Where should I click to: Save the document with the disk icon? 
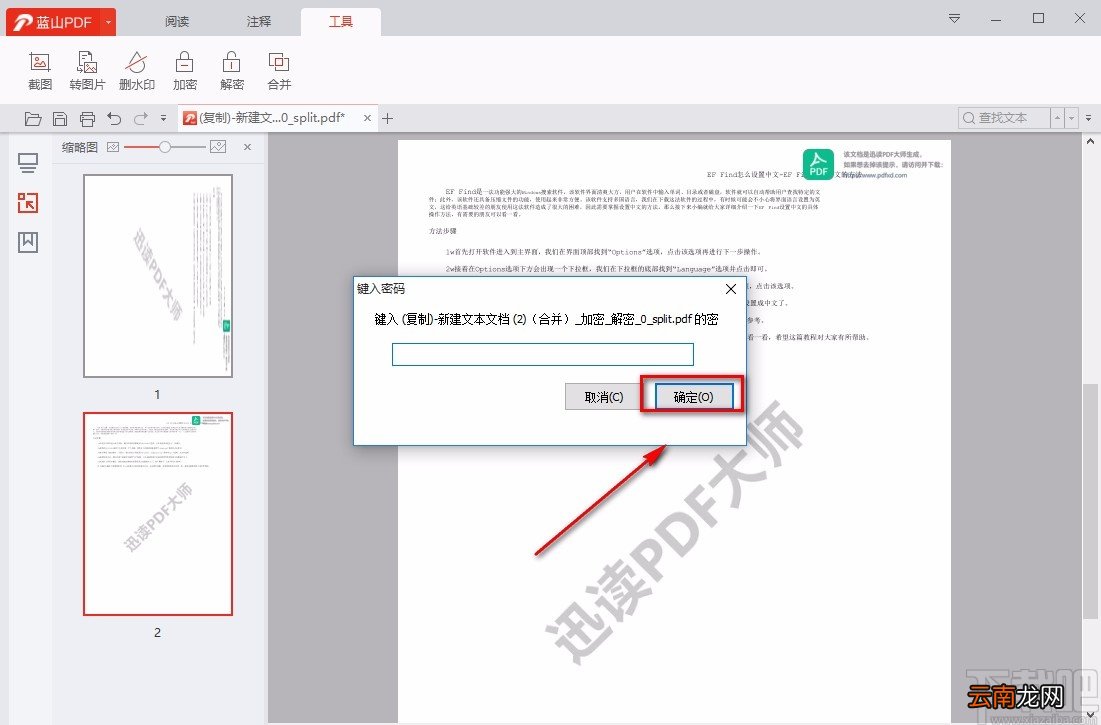tap(60, 119)
